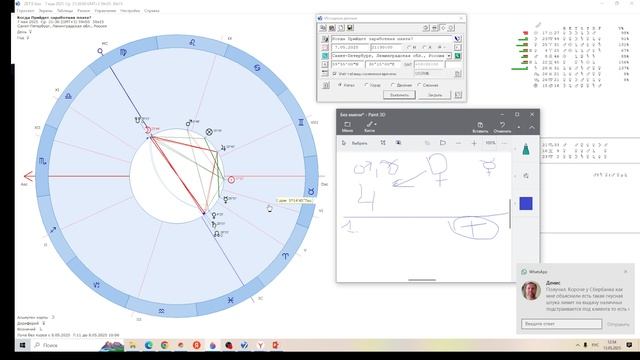Open the Экраны menu

click(x=46, y=11)
